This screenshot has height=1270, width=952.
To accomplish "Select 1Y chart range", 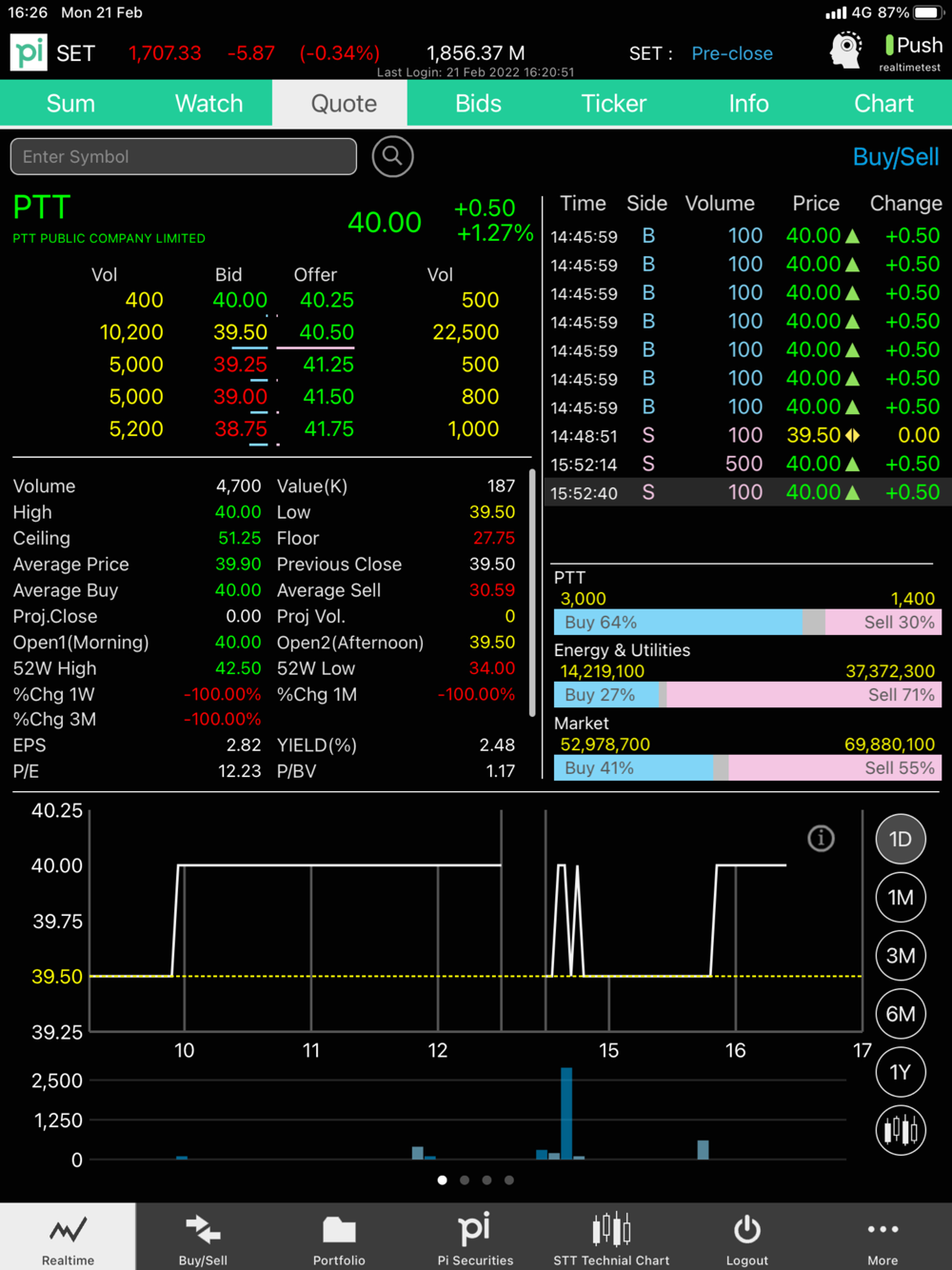I will tap(901, 1072).
